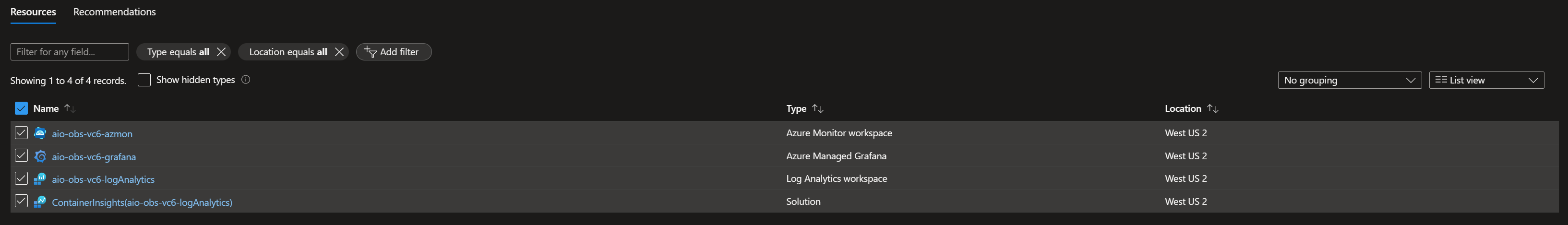Click the Solution type cell

coord(803,201)
